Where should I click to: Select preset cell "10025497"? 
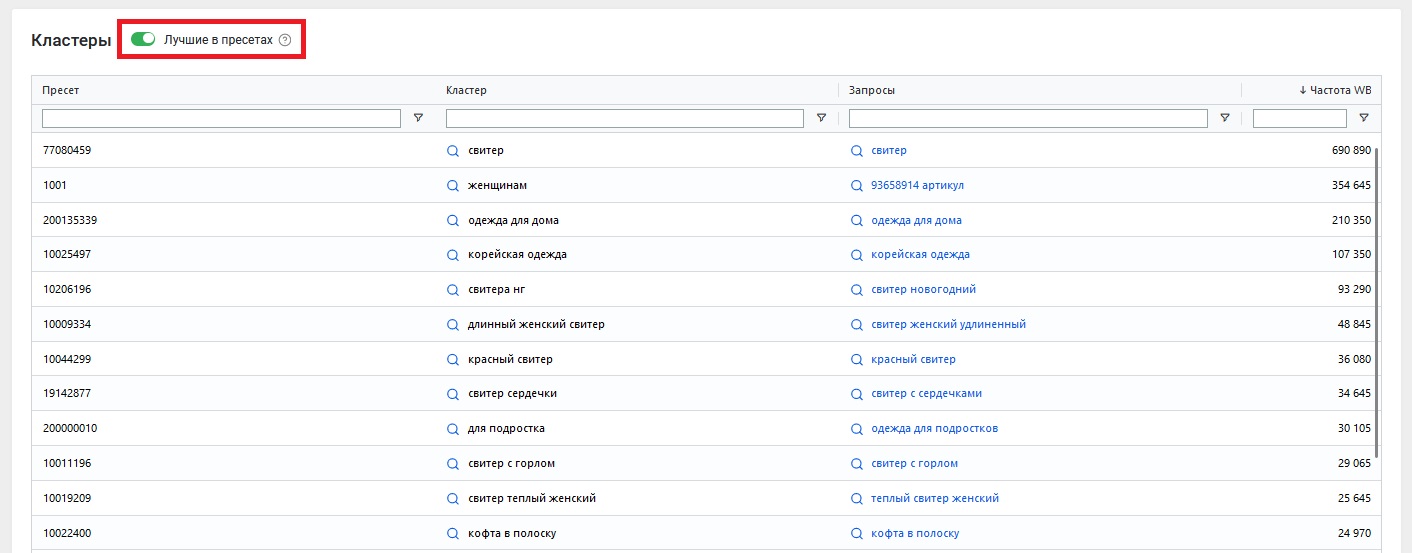point(67,255)
